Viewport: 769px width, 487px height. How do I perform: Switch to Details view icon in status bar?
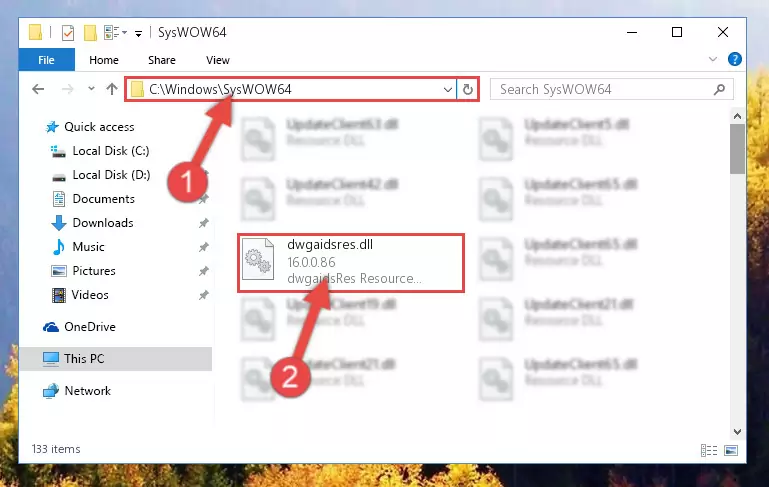(x=709, y=450)
